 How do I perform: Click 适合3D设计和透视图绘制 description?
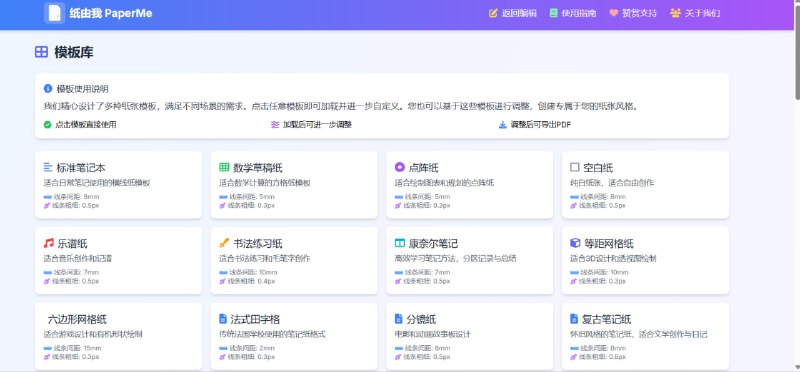[x=613, y=259]
